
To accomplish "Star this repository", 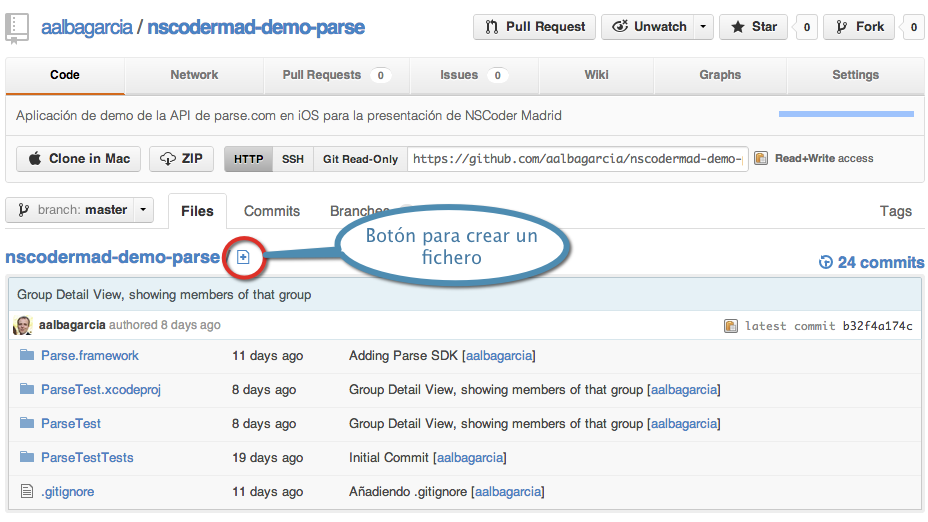I will coord(754,27).
